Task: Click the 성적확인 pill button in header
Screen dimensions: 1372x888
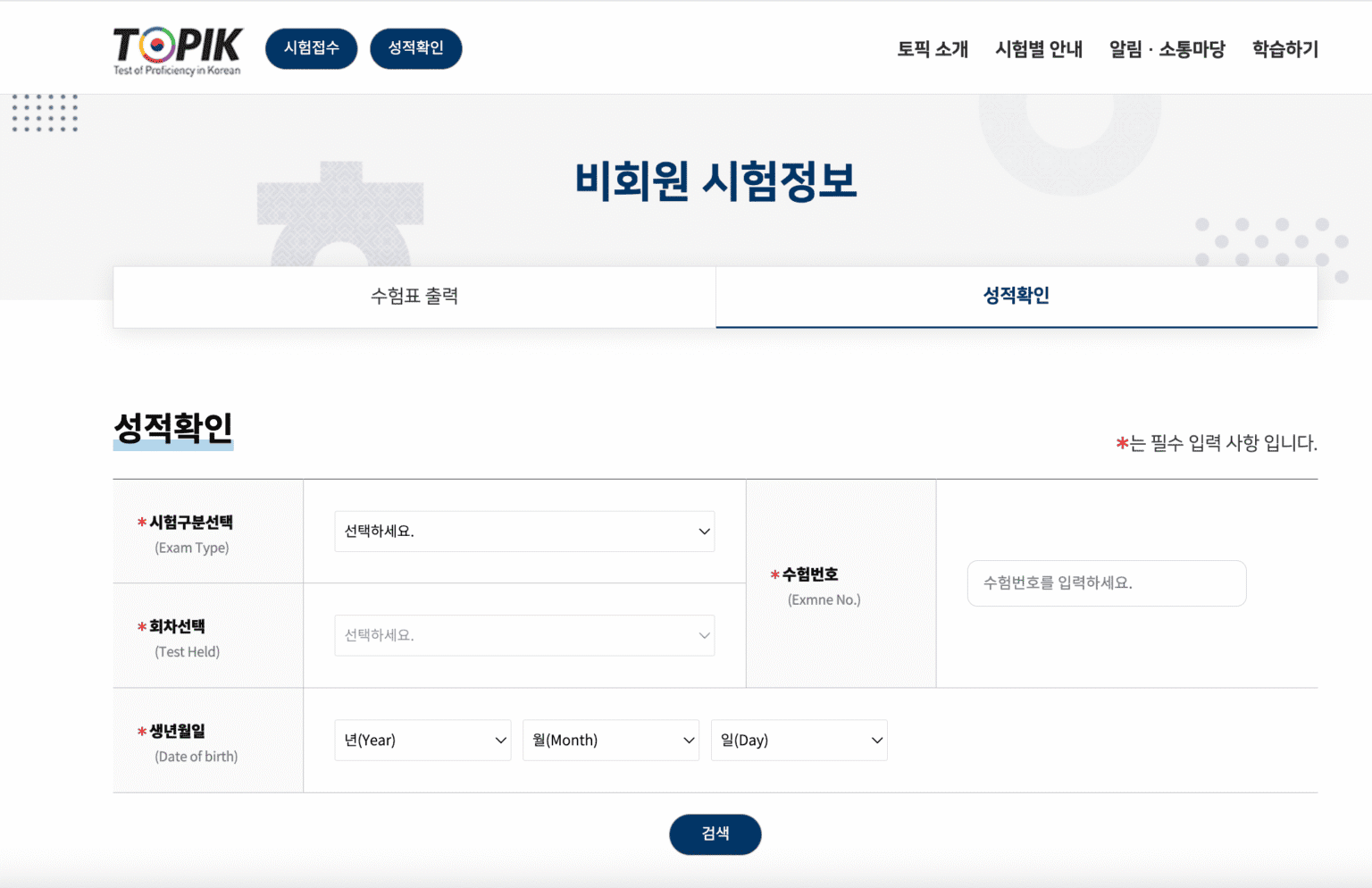Action: click(x=415, y=48)
